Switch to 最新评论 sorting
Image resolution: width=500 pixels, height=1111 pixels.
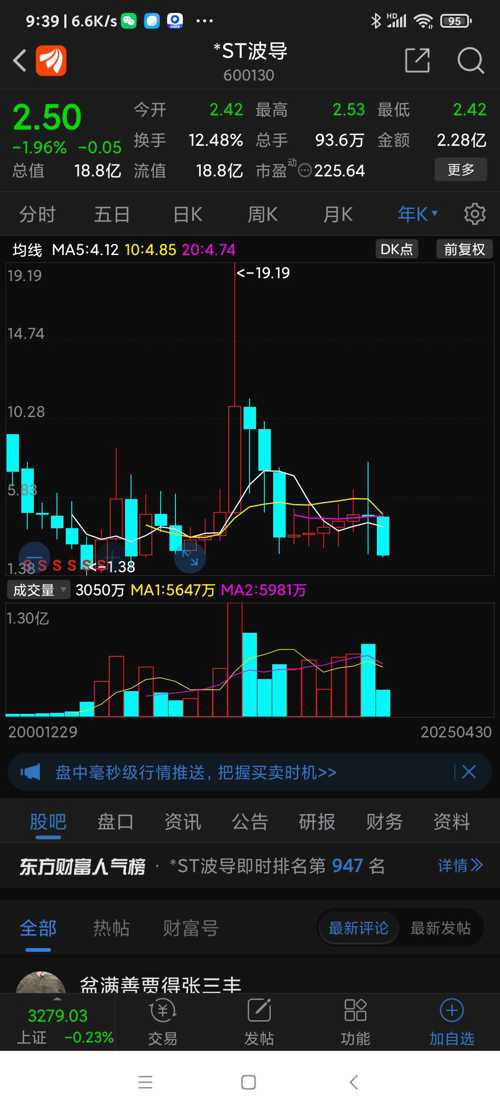(x=358, y=927)
